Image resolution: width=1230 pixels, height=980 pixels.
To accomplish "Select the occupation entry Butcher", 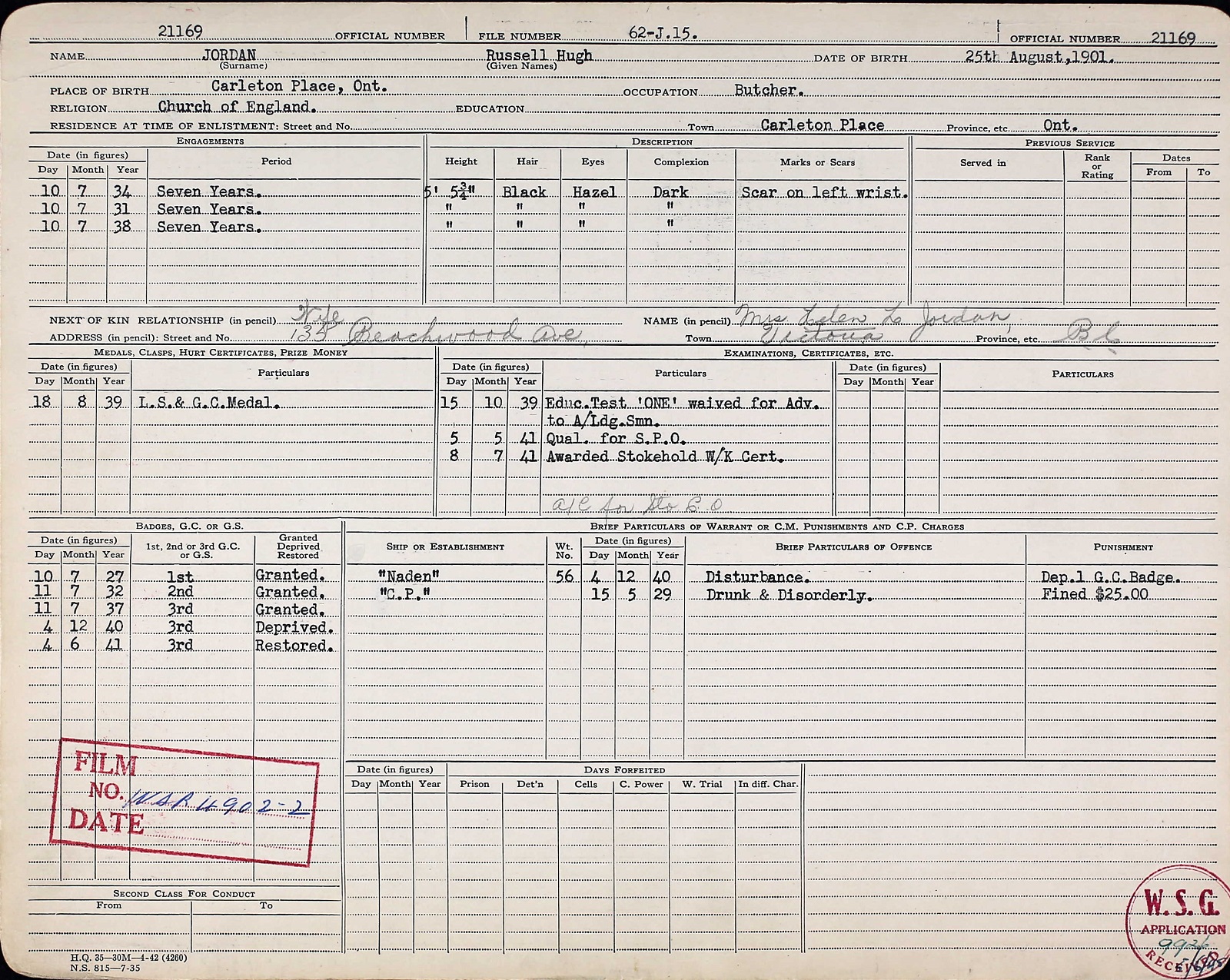I will click(769, 90).
